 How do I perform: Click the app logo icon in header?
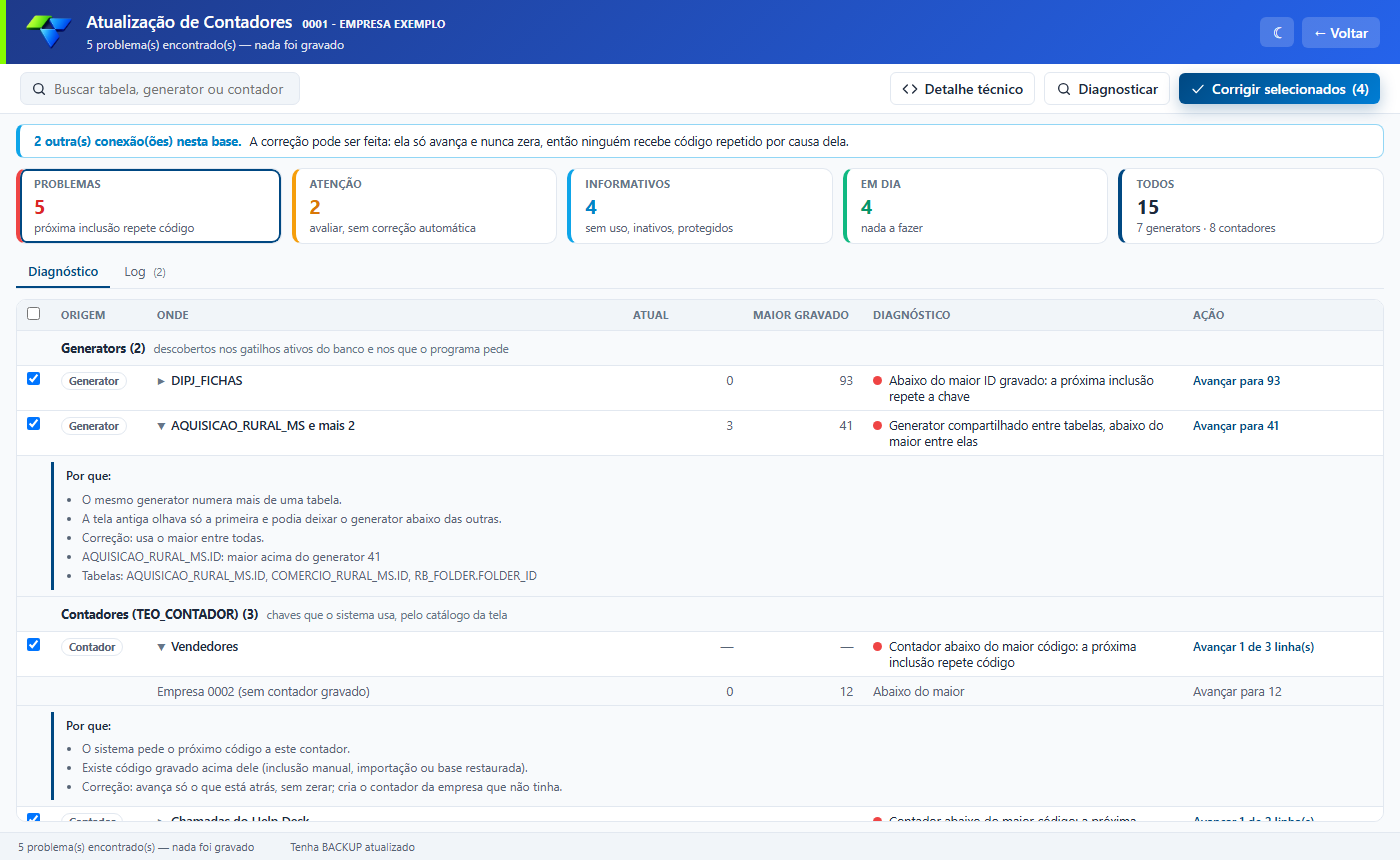pyautogui.click(x=49, y=32)
